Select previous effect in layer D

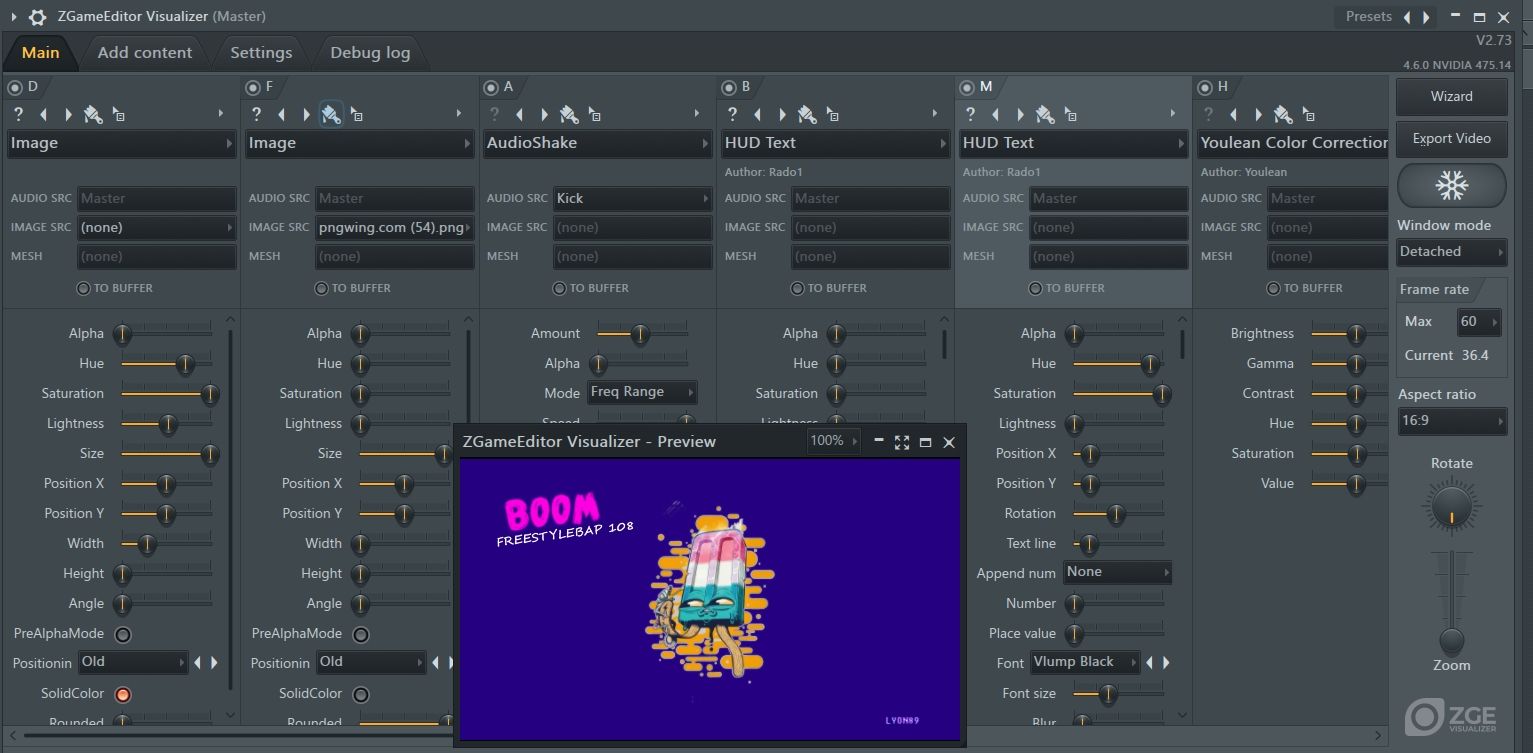pos(43,114)
